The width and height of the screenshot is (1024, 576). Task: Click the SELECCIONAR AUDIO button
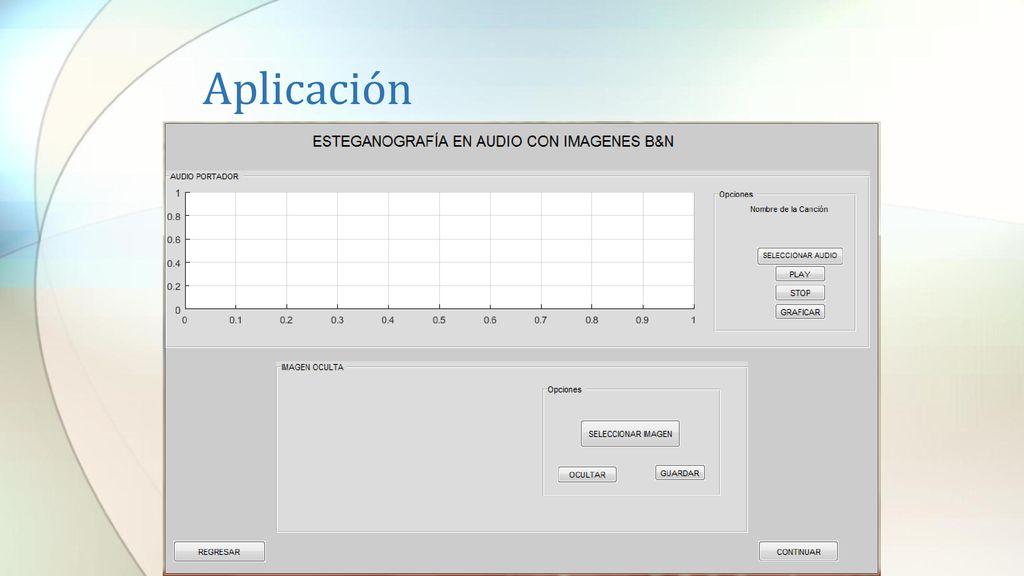799,255
